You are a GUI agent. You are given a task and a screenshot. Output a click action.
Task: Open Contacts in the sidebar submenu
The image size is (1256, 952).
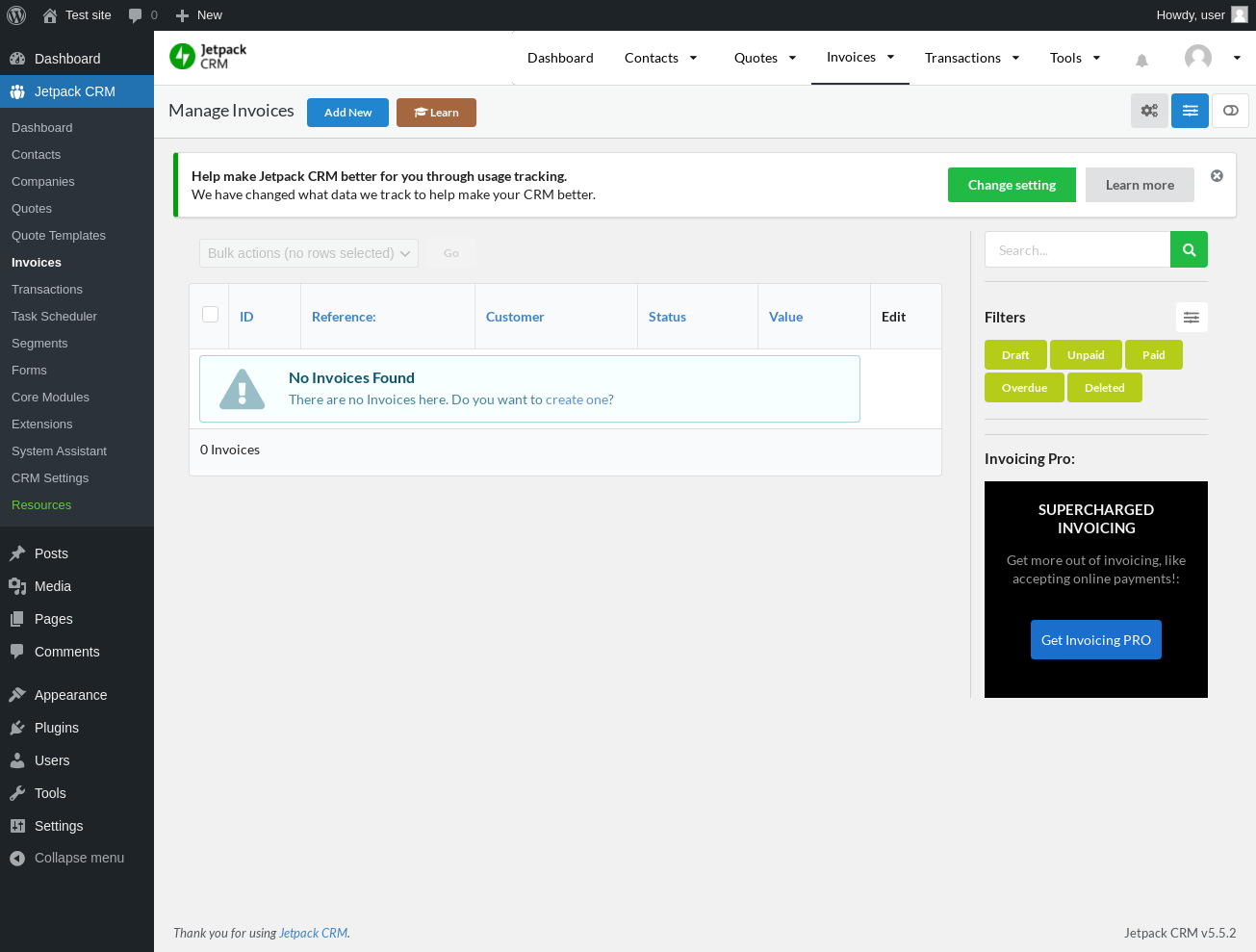click(x=36, y=155)
